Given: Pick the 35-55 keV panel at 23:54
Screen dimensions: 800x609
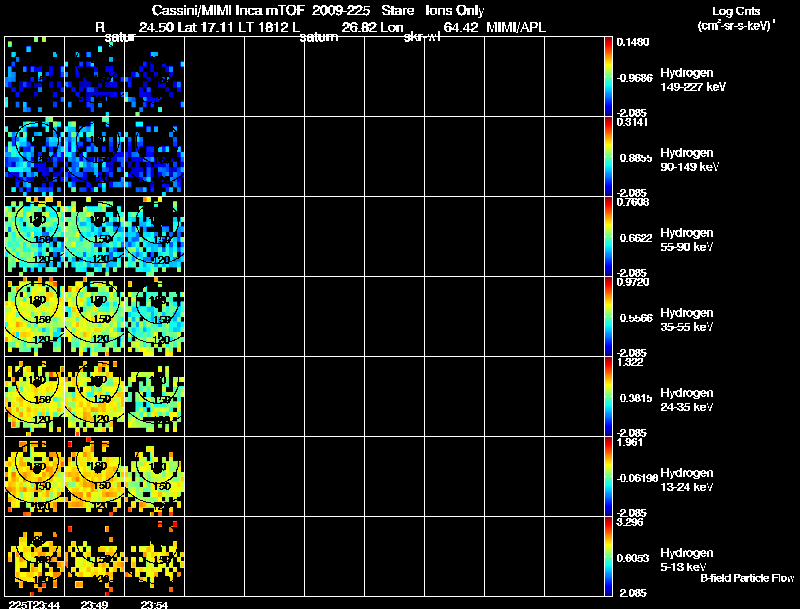Looking at the screenshot, I should (155, 317).
